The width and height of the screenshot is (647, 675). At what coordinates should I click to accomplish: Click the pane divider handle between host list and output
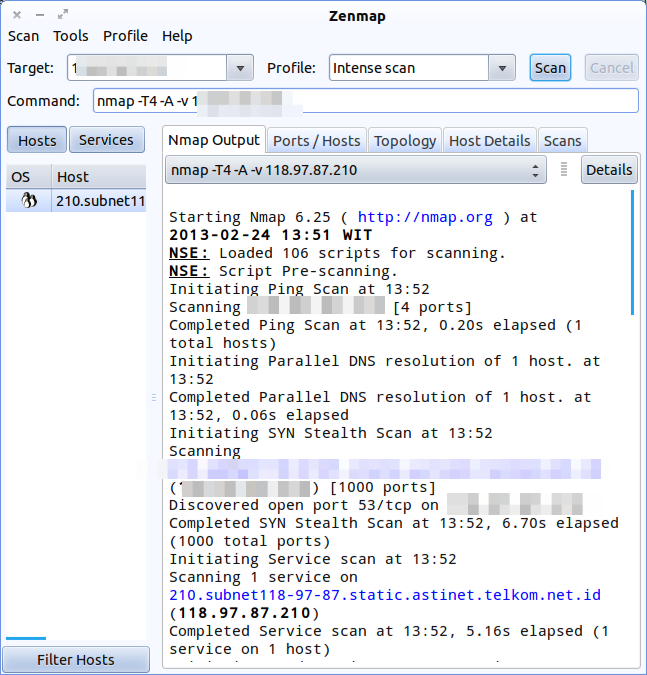[x=154, y=397]
